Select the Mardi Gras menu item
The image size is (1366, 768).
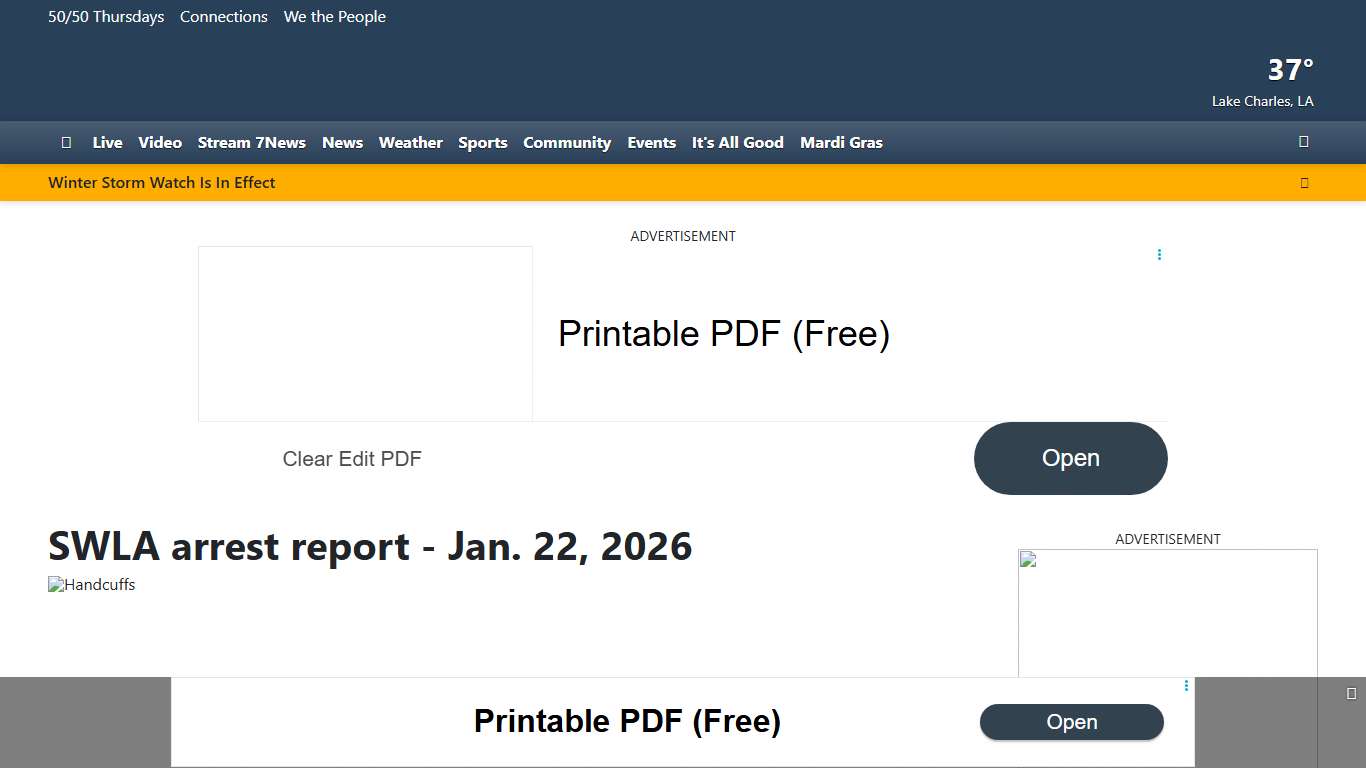[841, 143]
